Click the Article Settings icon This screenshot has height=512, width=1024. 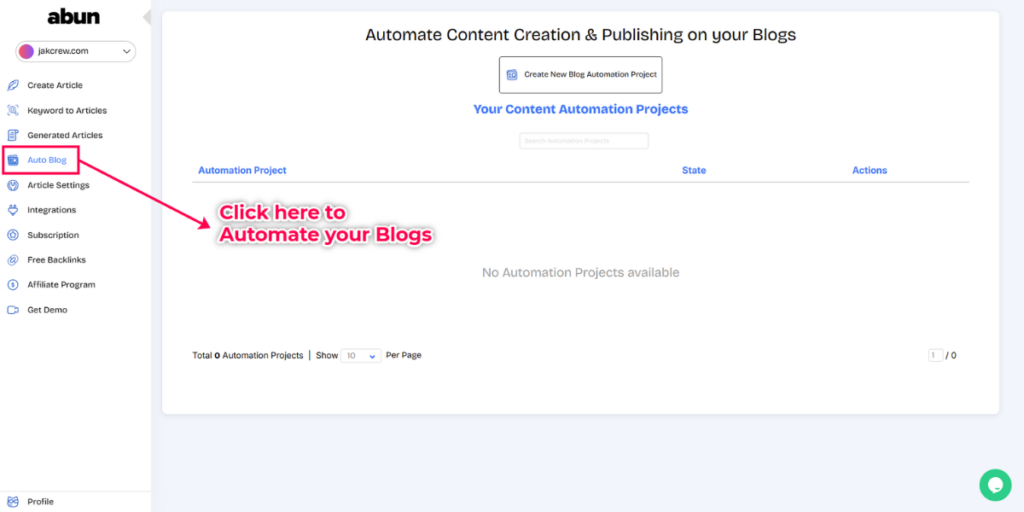pos(12,185)
